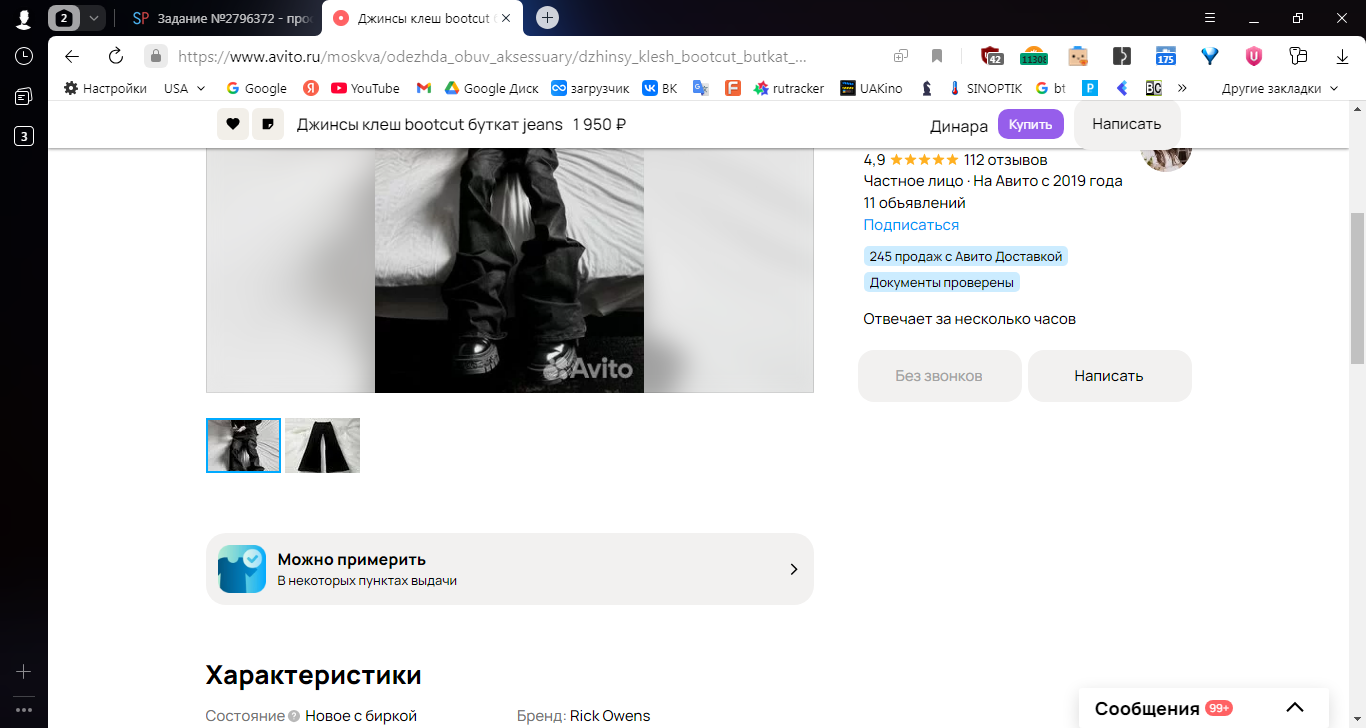Open the 112 отзывов reviews link
Viewport: 1366px width, 728px height.
point(1006,160)
